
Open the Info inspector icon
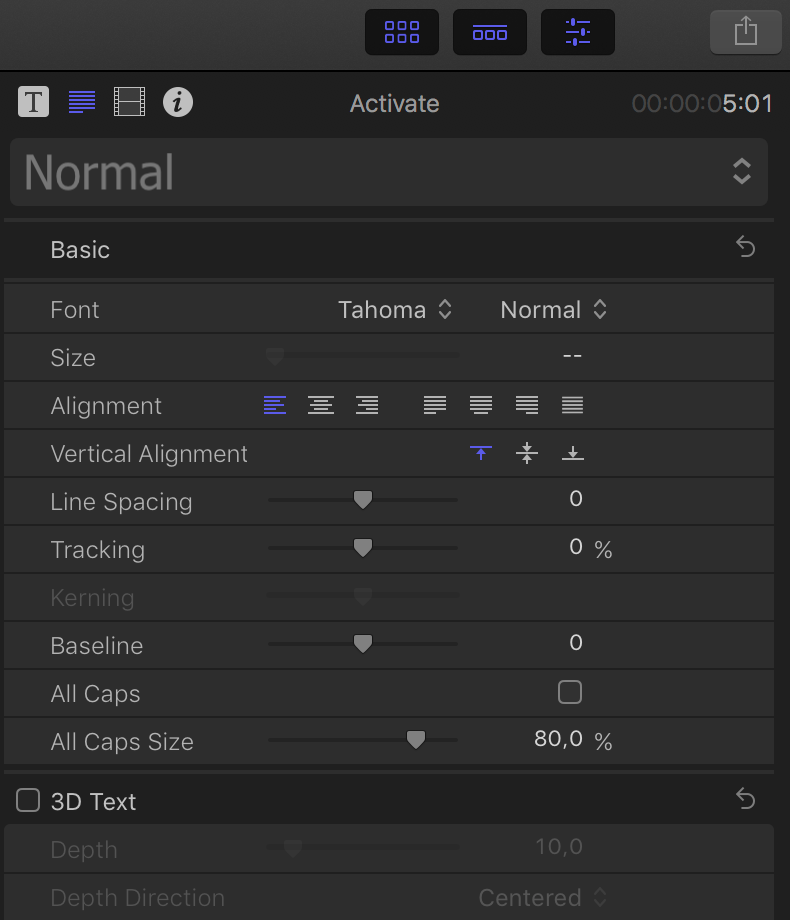[x=178, y=102]
